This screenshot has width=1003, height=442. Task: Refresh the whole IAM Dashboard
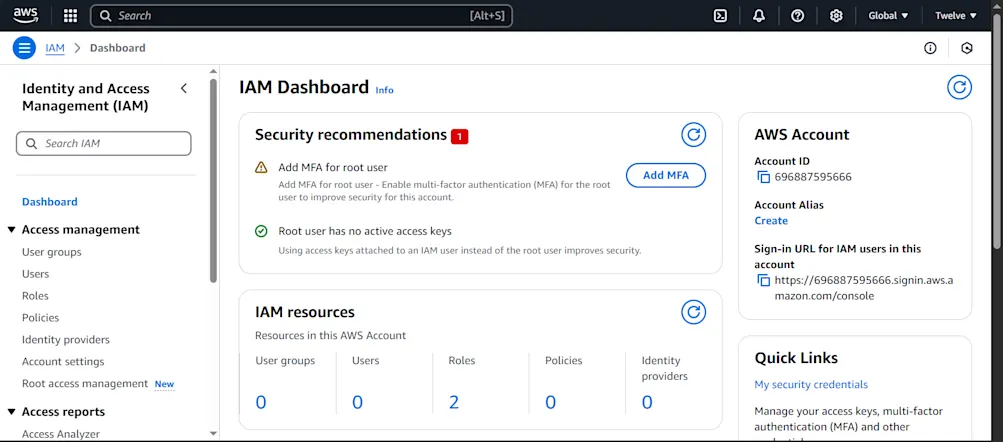point(959,87)
